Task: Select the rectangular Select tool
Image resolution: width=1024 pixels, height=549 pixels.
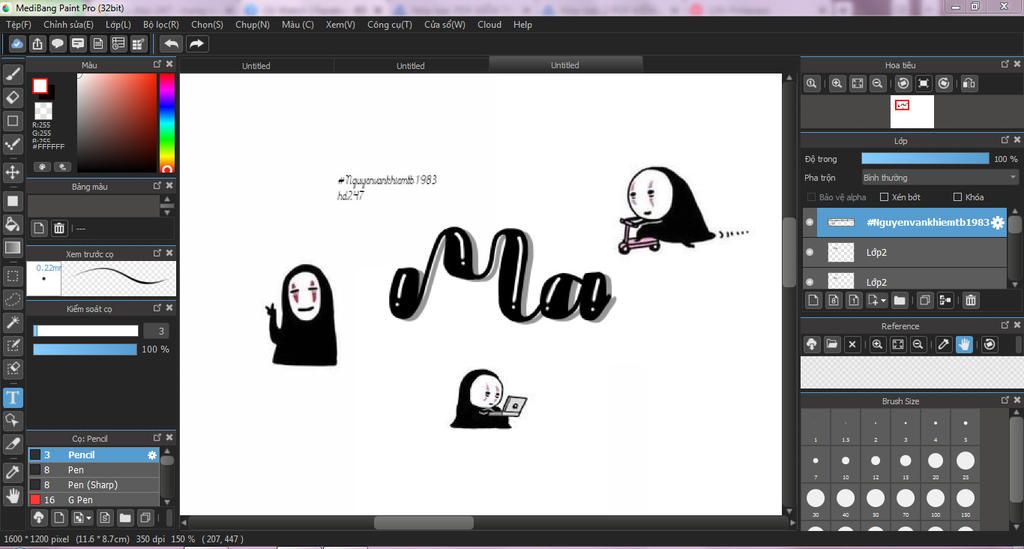Action: click(x=12, y=276)
